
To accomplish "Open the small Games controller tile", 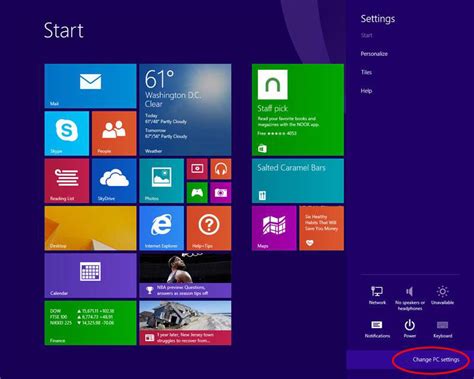I will [197, 192].
